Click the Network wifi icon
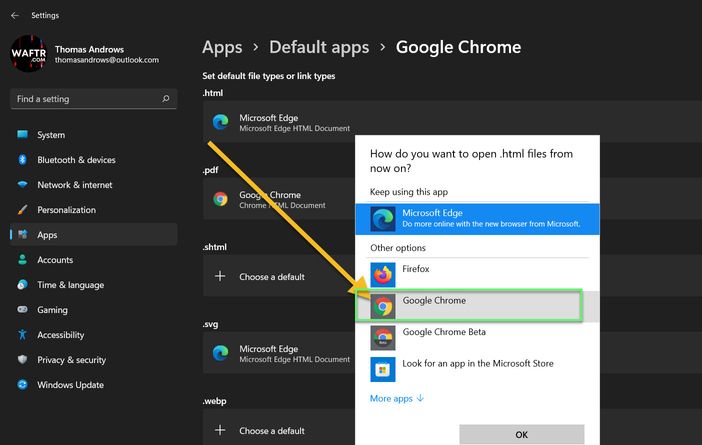 [x=22, y=184]
